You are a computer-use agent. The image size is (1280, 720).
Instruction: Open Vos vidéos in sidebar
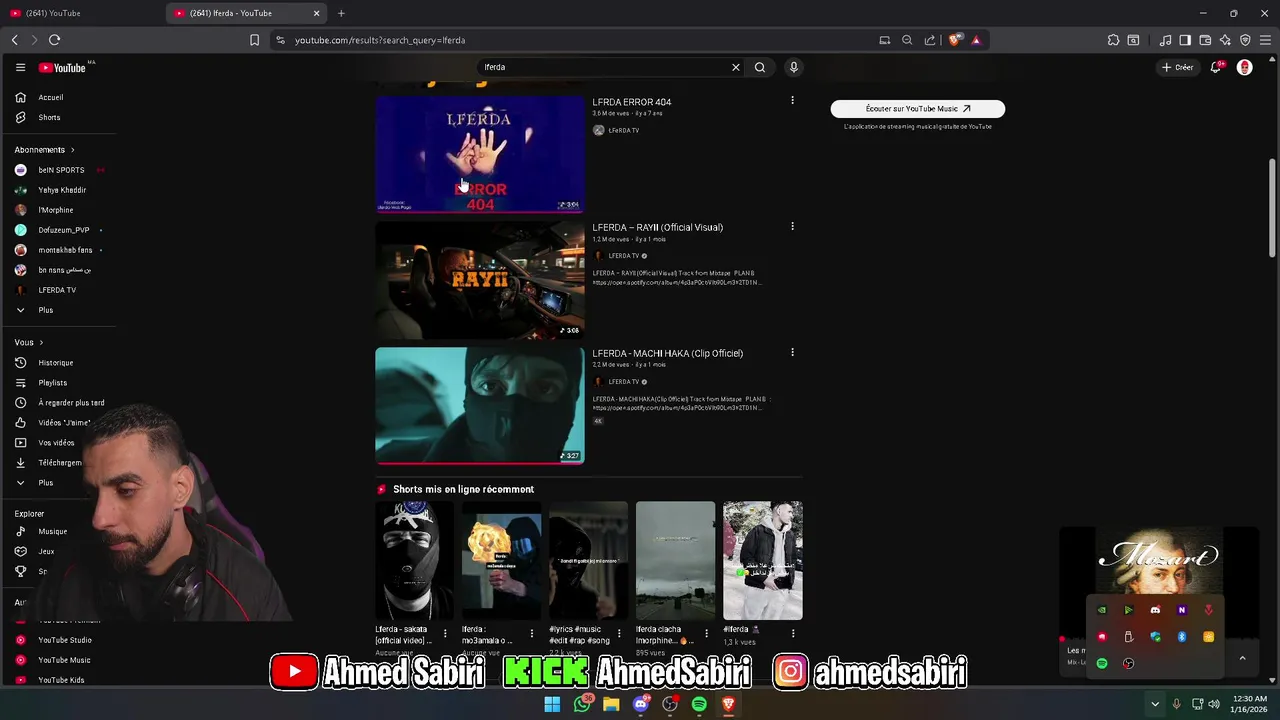click(x=58, y=443)
